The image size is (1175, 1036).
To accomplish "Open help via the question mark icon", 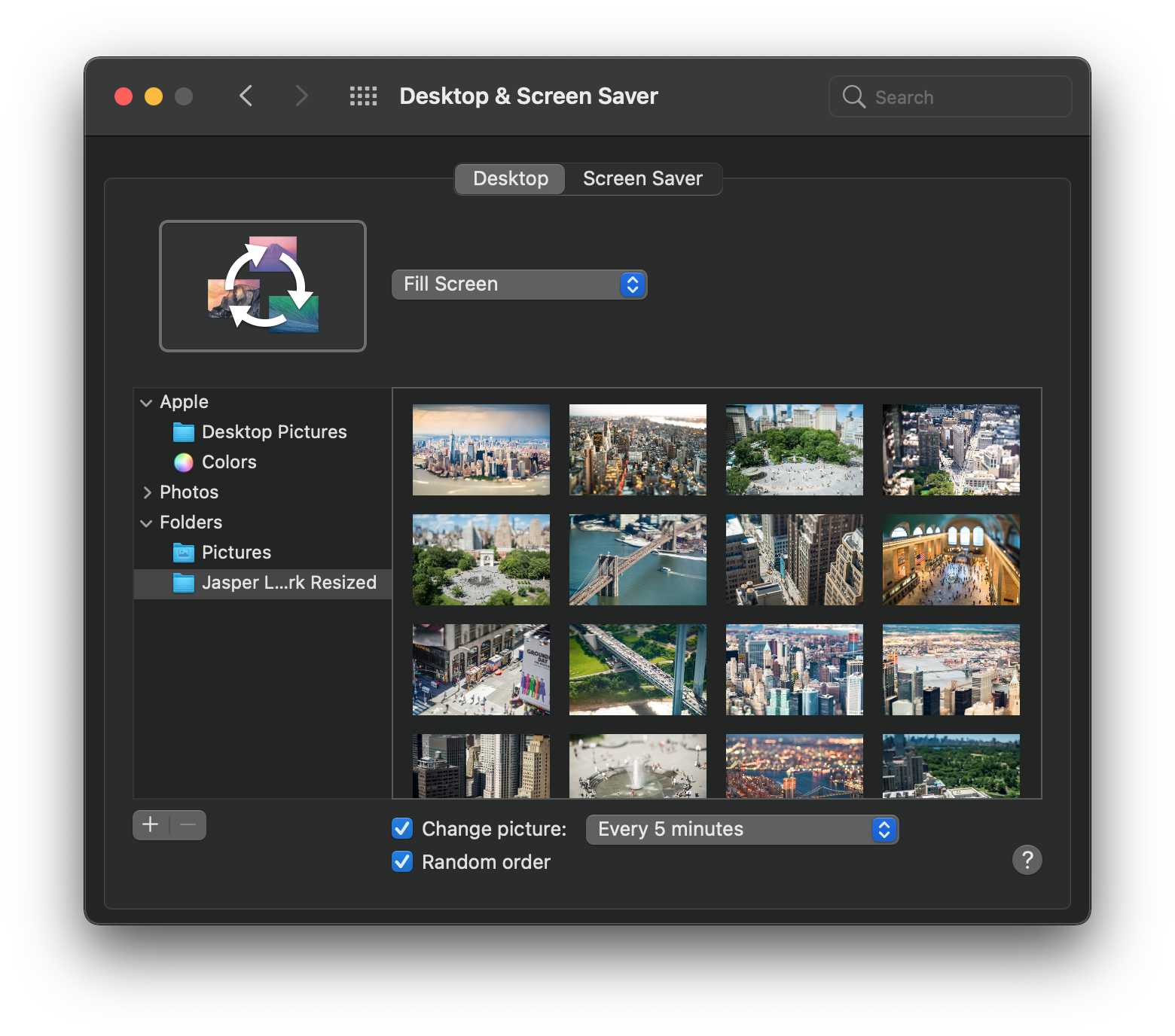I will pyautogui.click(x=1027, y=860).
